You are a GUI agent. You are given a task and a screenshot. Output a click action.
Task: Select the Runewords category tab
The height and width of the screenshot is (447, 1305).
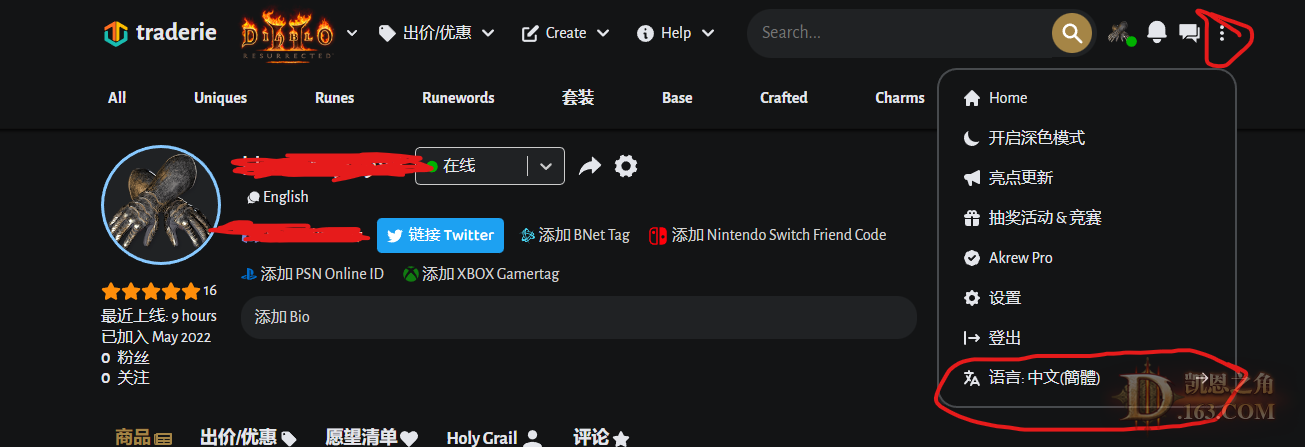pyautogui.click(x=458, y=98)
